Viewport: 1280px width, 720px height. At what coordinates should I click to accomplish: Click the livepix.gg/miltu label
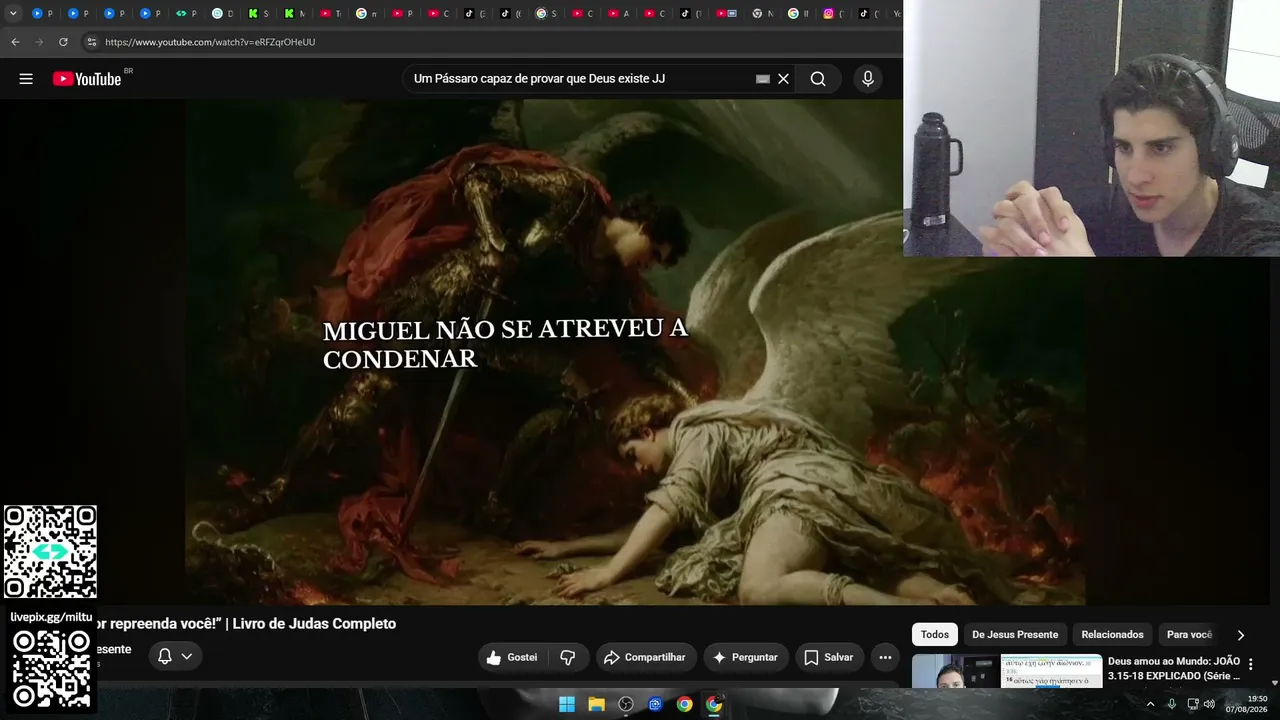(x=51, y=617)
